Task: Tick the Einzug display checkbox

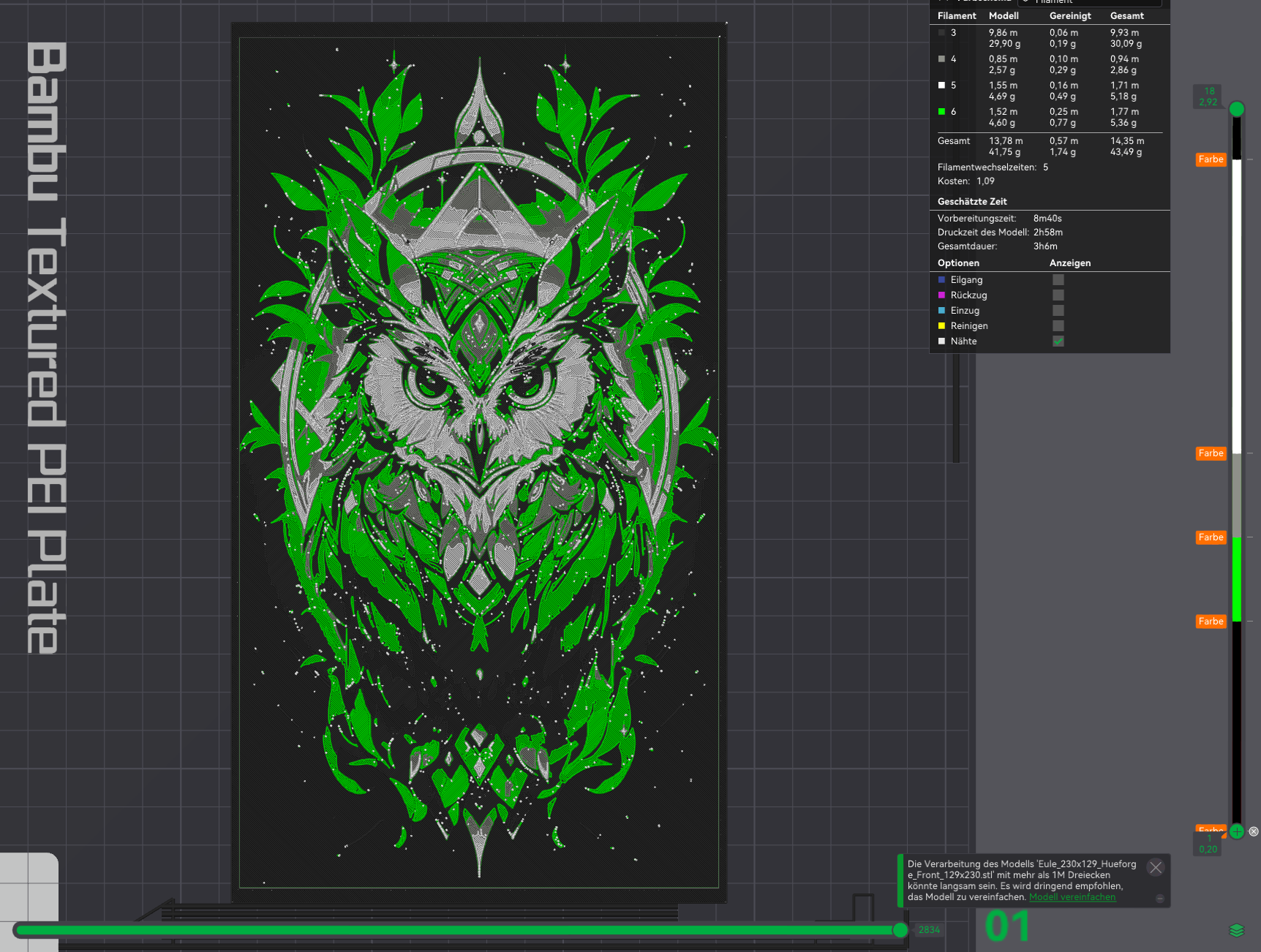Action: [x=1058, y=311]
